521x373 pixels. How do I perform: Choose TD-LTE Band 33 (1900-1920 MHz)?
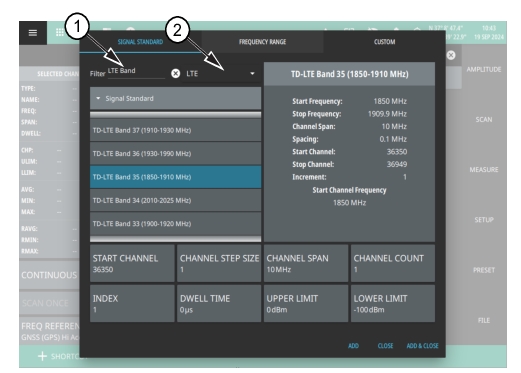(x=175, y=223)
